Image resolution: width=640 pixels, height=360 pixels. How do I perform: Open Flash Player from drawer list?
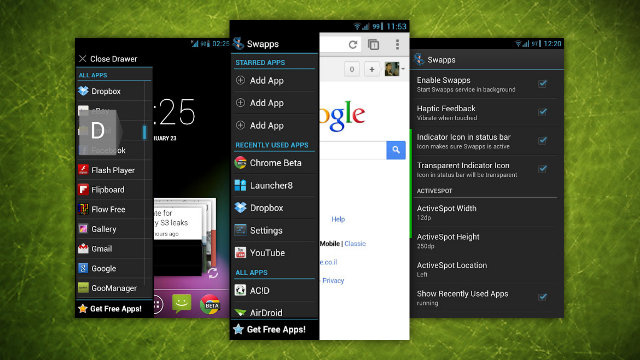[114, 170]
